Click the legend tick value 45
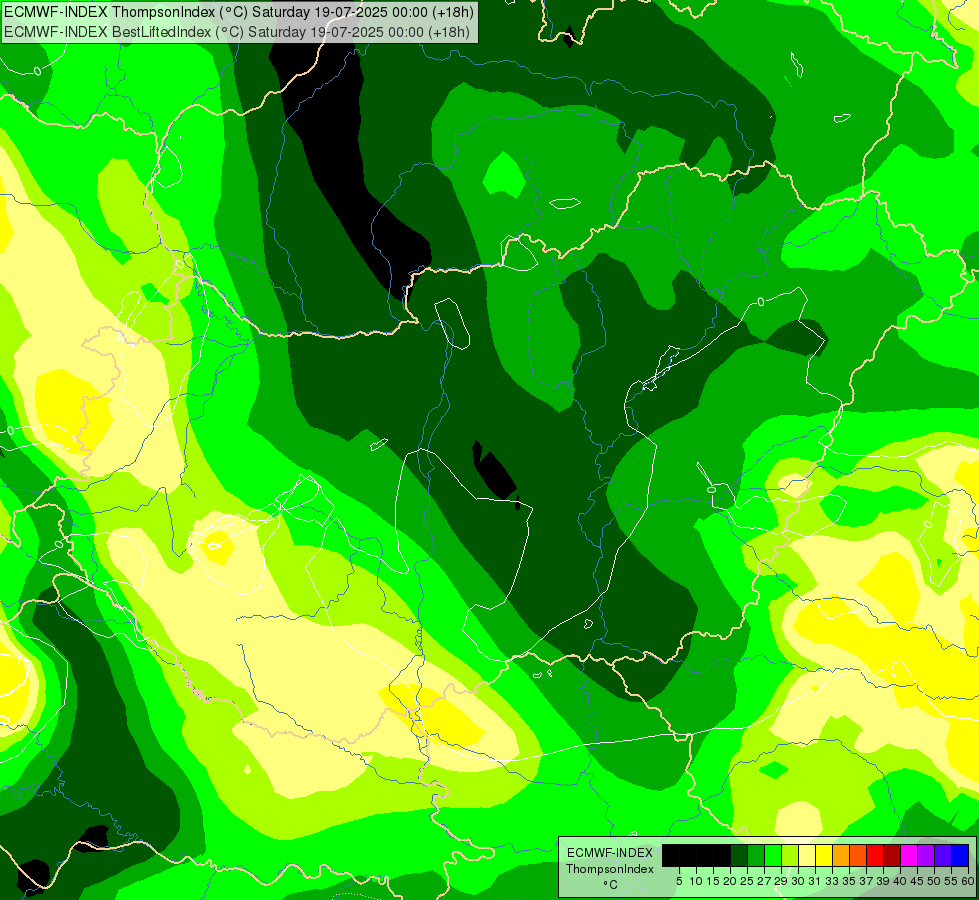This screenshot has height=900, width=979. pos(917,881)
